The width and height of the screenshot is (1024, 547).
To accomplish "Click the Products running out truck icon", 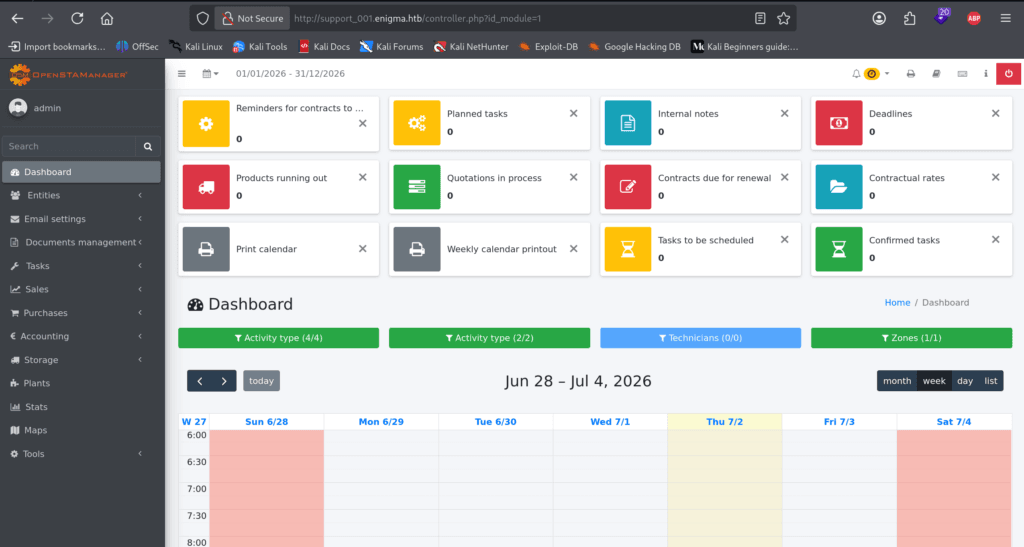I will click(x=206, y=187).
